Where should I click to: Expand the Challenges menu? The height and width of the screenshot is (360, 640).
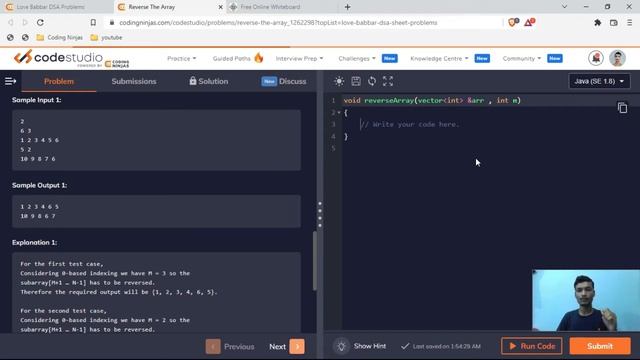[x=357, y=58]
